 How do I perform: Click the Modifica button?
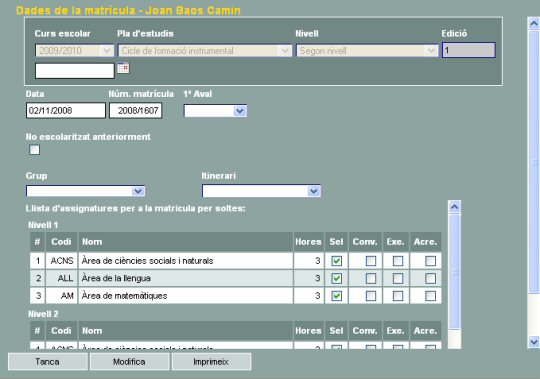tap(129, 361)
